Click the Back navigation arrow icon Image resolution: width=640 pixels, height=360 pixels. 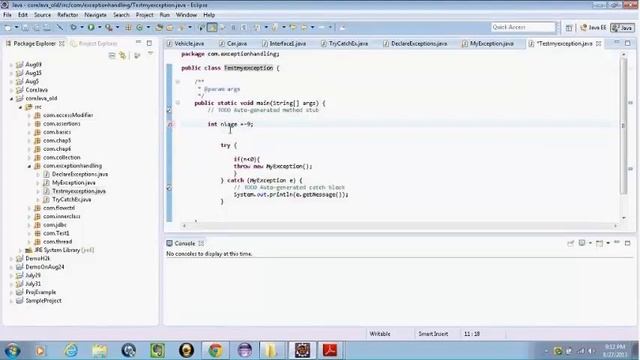(304, 27)
